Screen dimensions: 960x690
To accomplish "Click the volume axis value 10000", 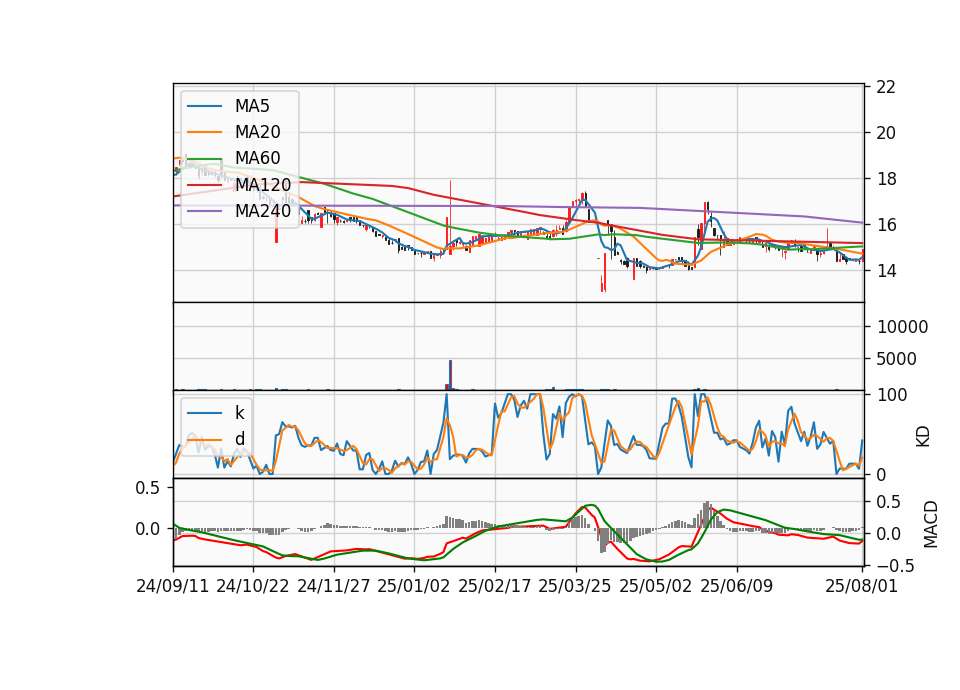I will [902, 327].
